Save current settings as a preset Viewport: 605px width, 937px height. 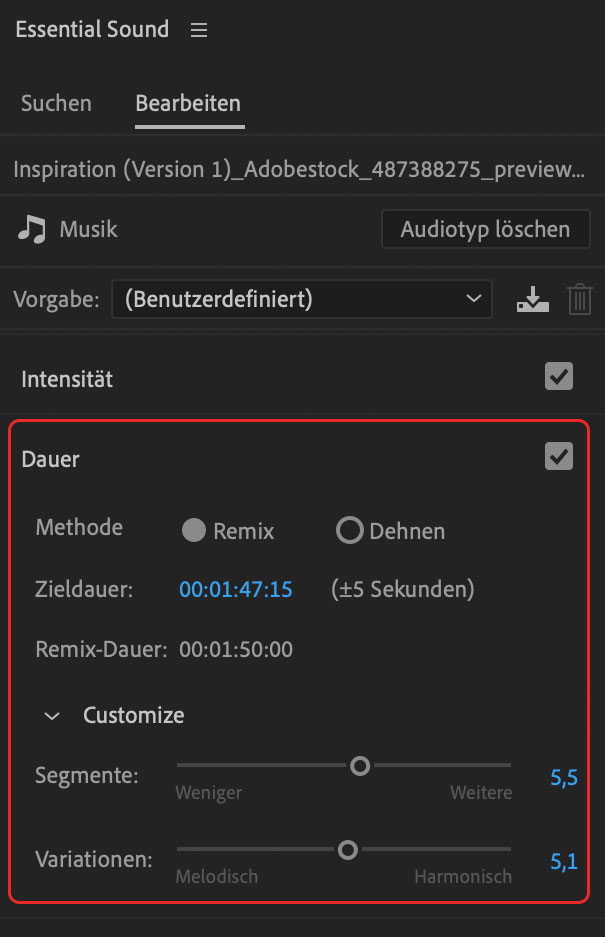coord(532,298)
